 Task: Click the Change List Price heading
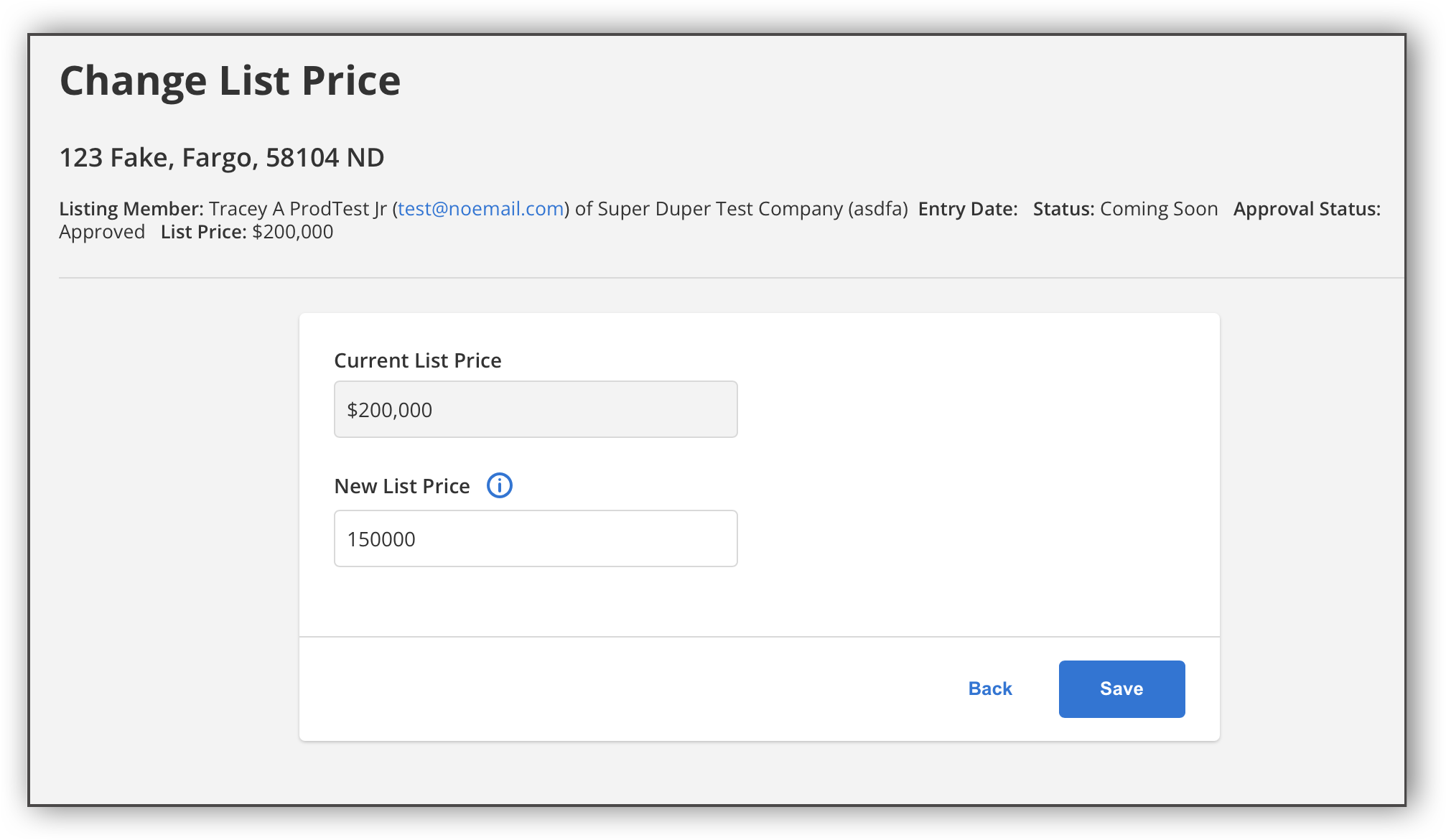[230, 80]
